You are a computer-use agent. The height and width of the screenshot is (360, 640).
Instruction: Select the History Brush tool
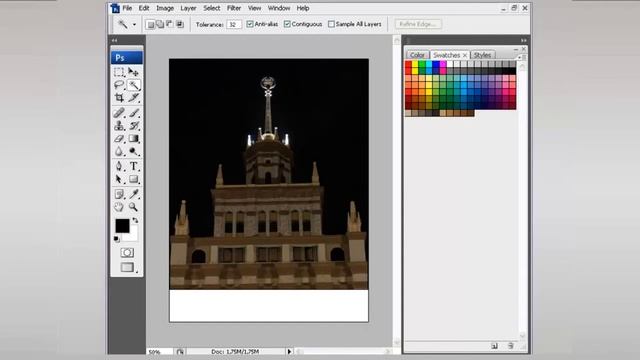[133, 126]
